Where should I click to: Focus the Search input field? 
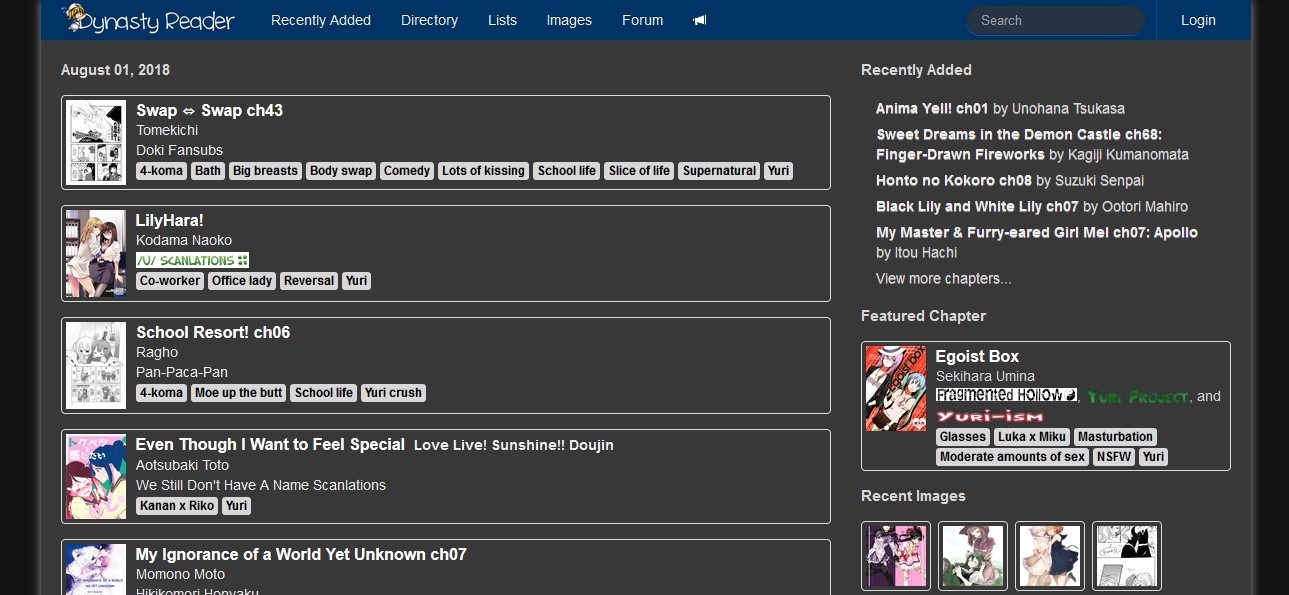click(1055, 20)
